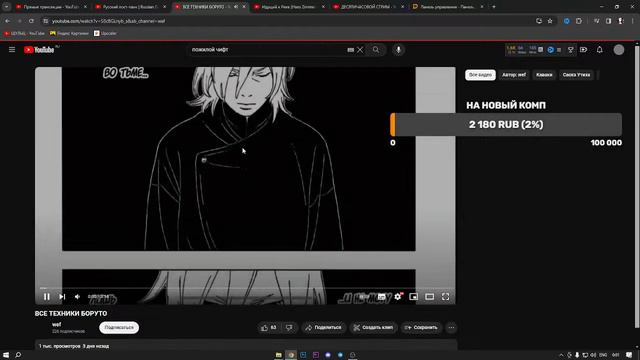640x360 pixels.
Task: Expand the tab search dropdown arrow
Action: pos(6,7)
